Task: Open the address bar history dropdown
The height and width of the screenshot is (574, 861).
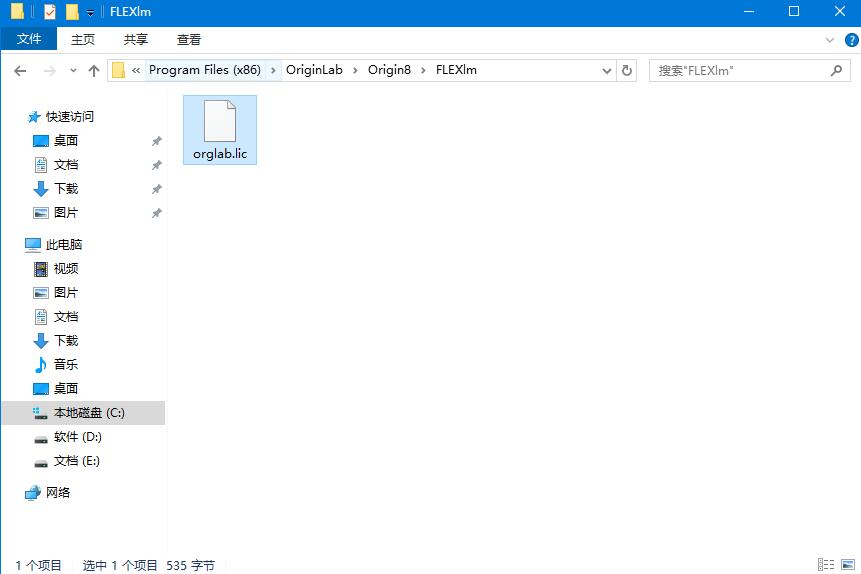Action: [607, 71]
